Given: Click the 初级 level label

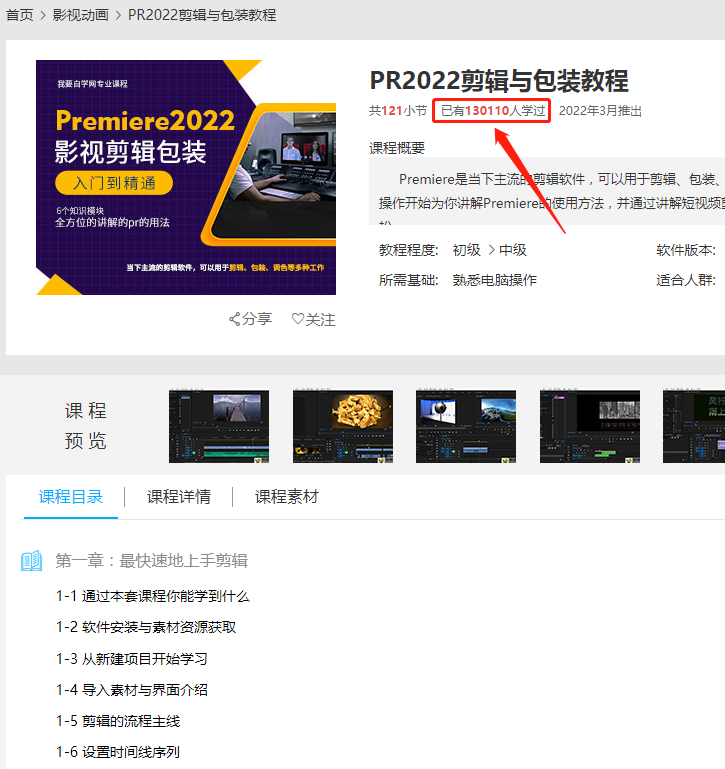Looking at the screenshot, I should point(466,250).
